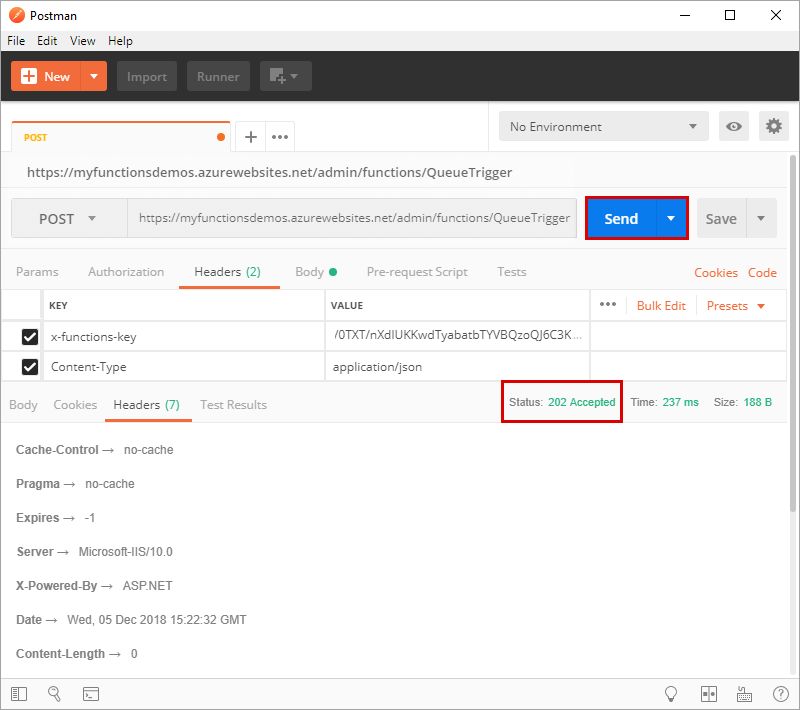Open the View menu
The width and height of the screenshot is (800, 710).
click(83, 41)
